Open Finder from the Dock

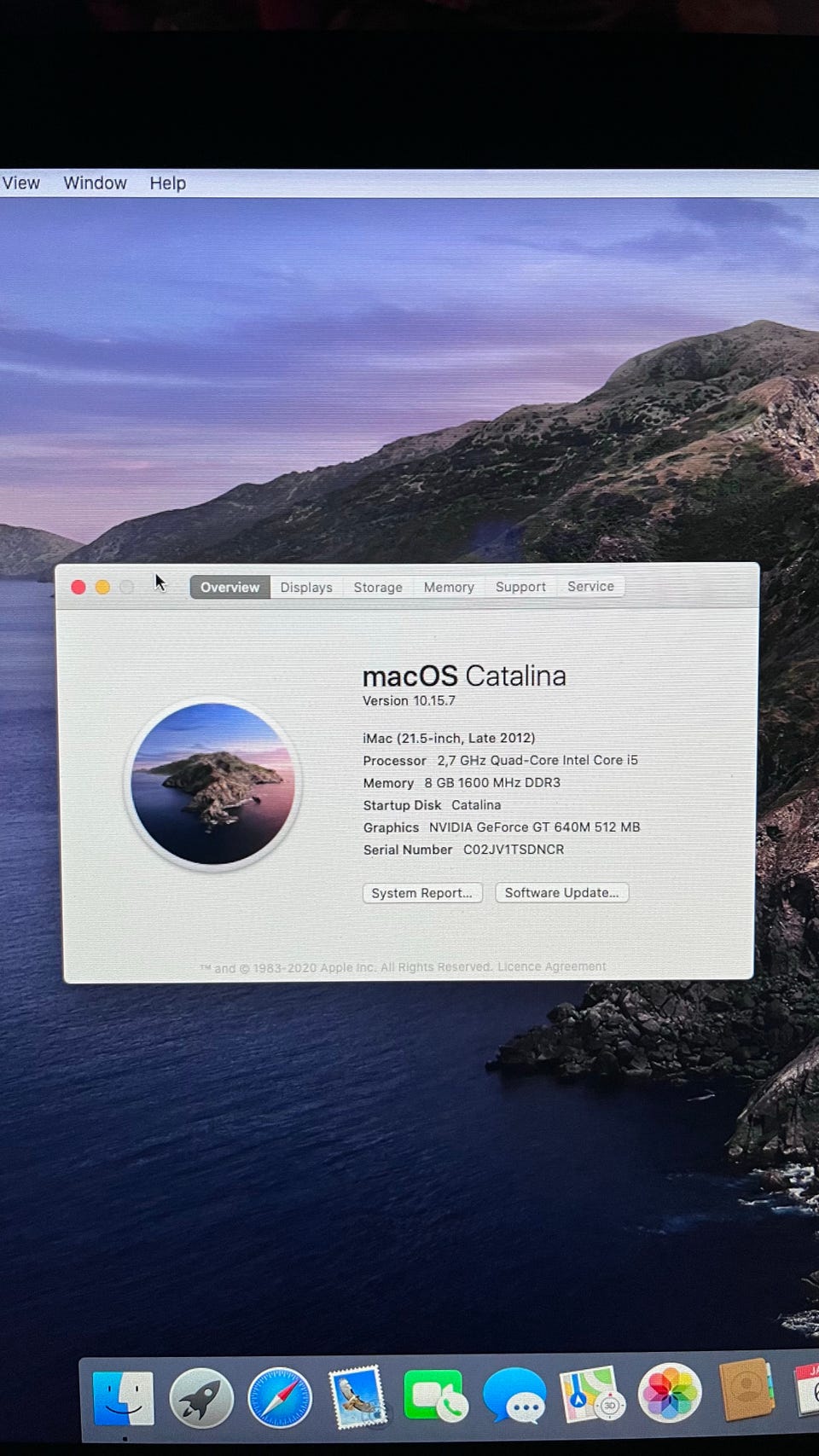click(123, 1398)
